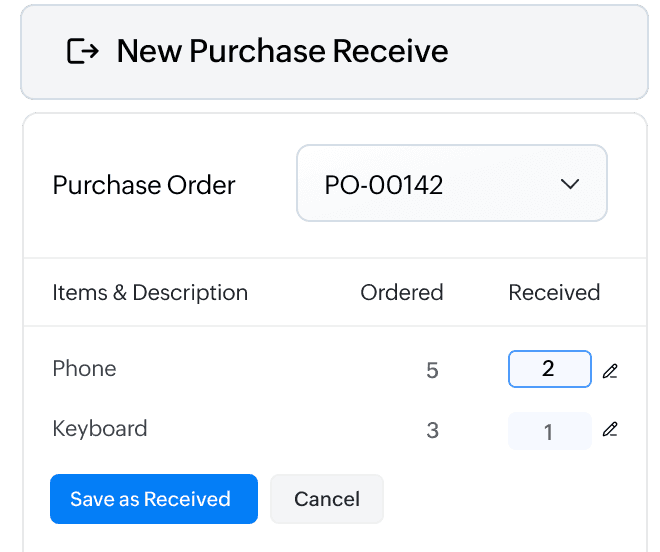The height and width of the screenshot is (552, 660).
Task: Click the purchase receive icon in header
Action: pos(83,51)
